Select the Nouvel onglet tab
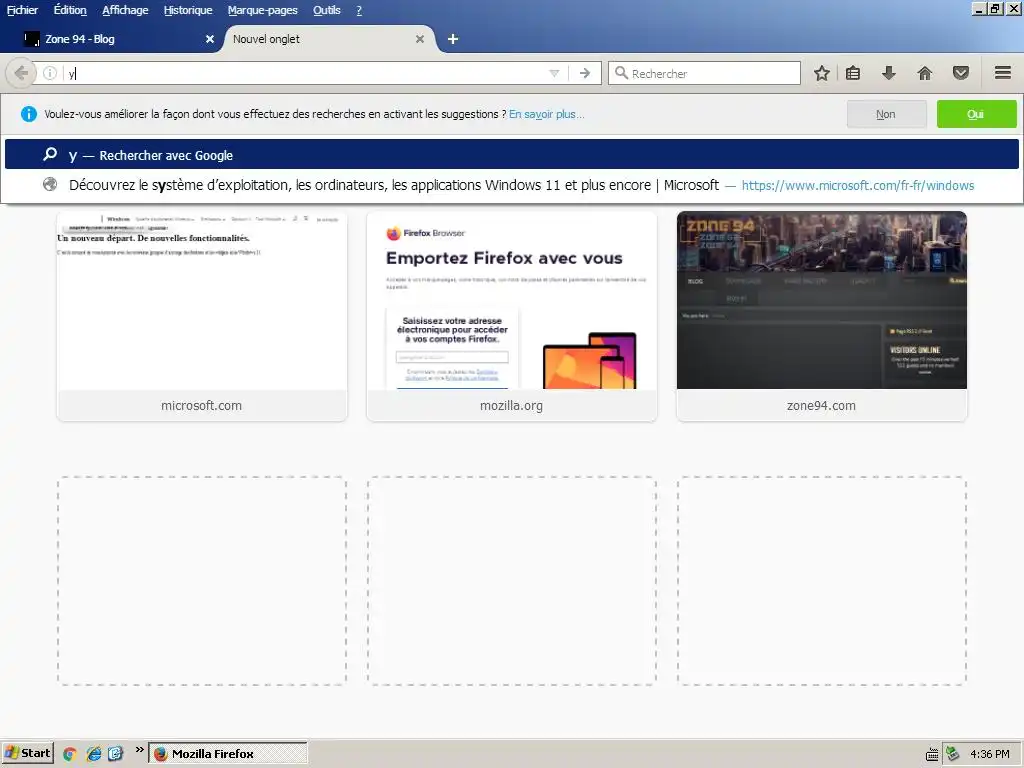1024x768 pixels. point(327,39)
